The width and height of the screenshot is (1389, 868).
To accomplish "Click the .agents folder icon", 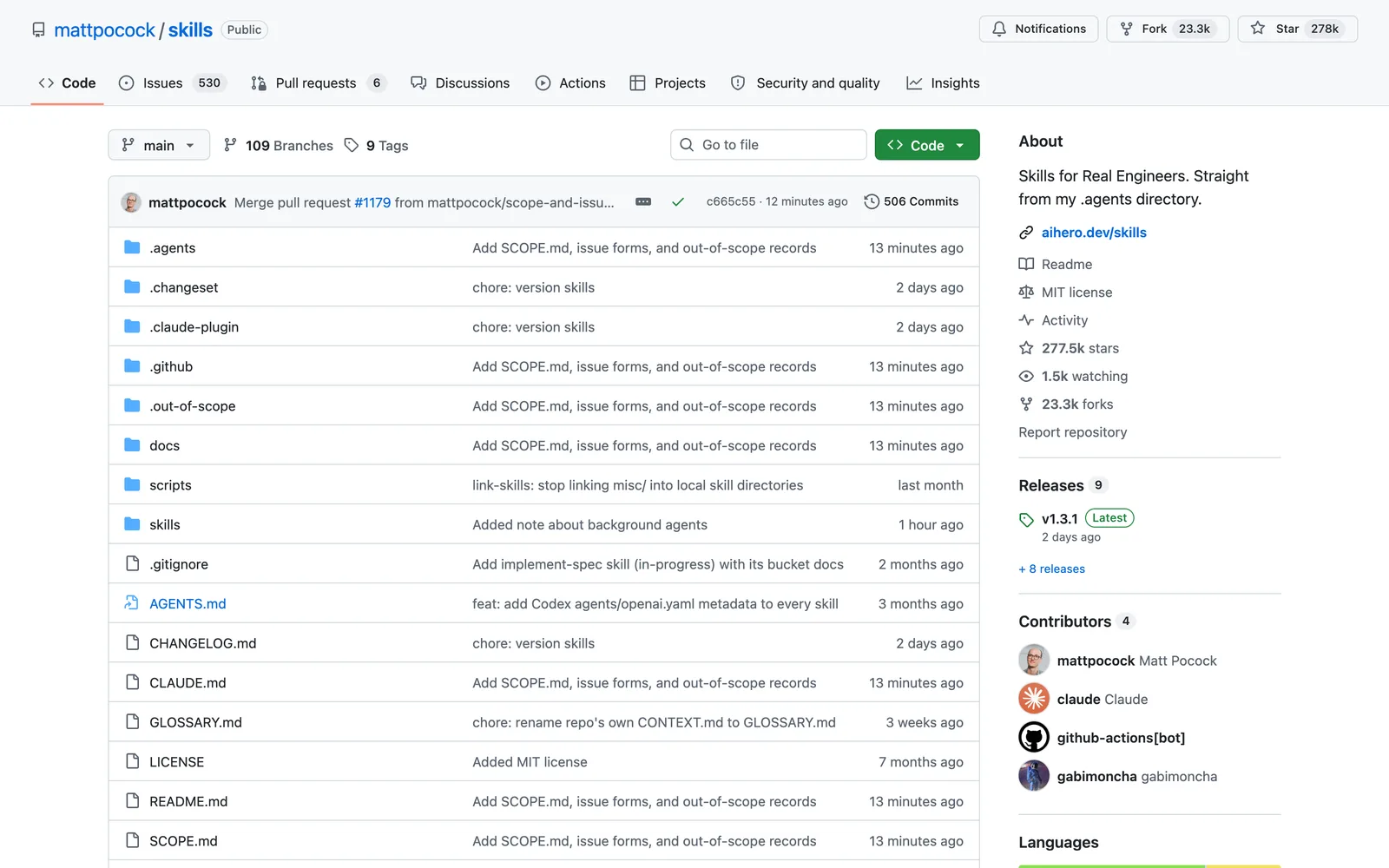I will 132,247.
